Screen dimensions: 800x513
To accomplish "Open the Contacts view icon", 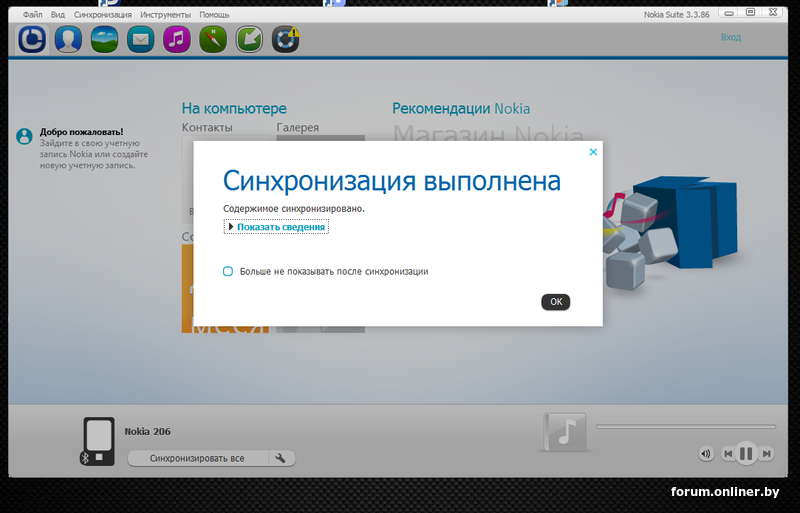I will [x=68, y=39].
